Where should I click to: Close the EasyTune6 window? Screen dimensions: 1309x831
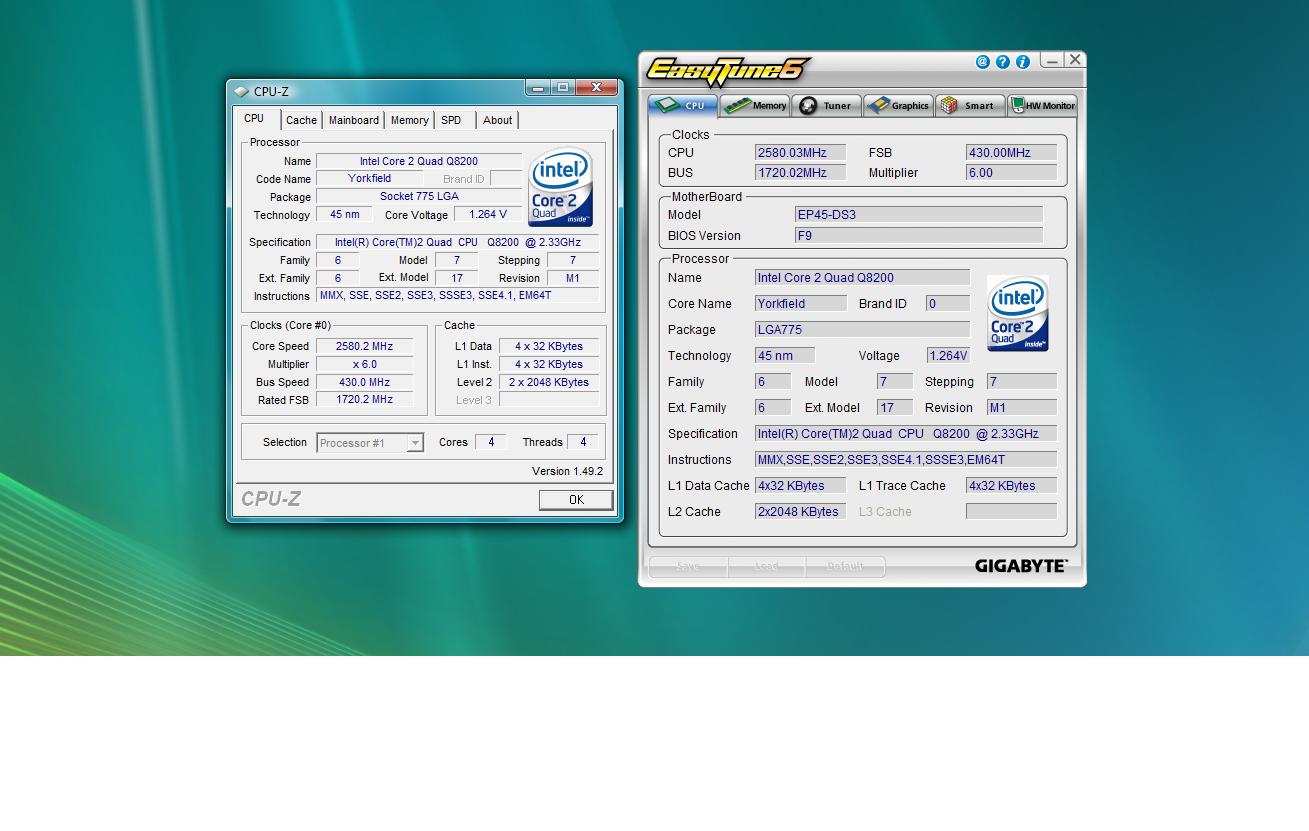[x=1075, y=60]
